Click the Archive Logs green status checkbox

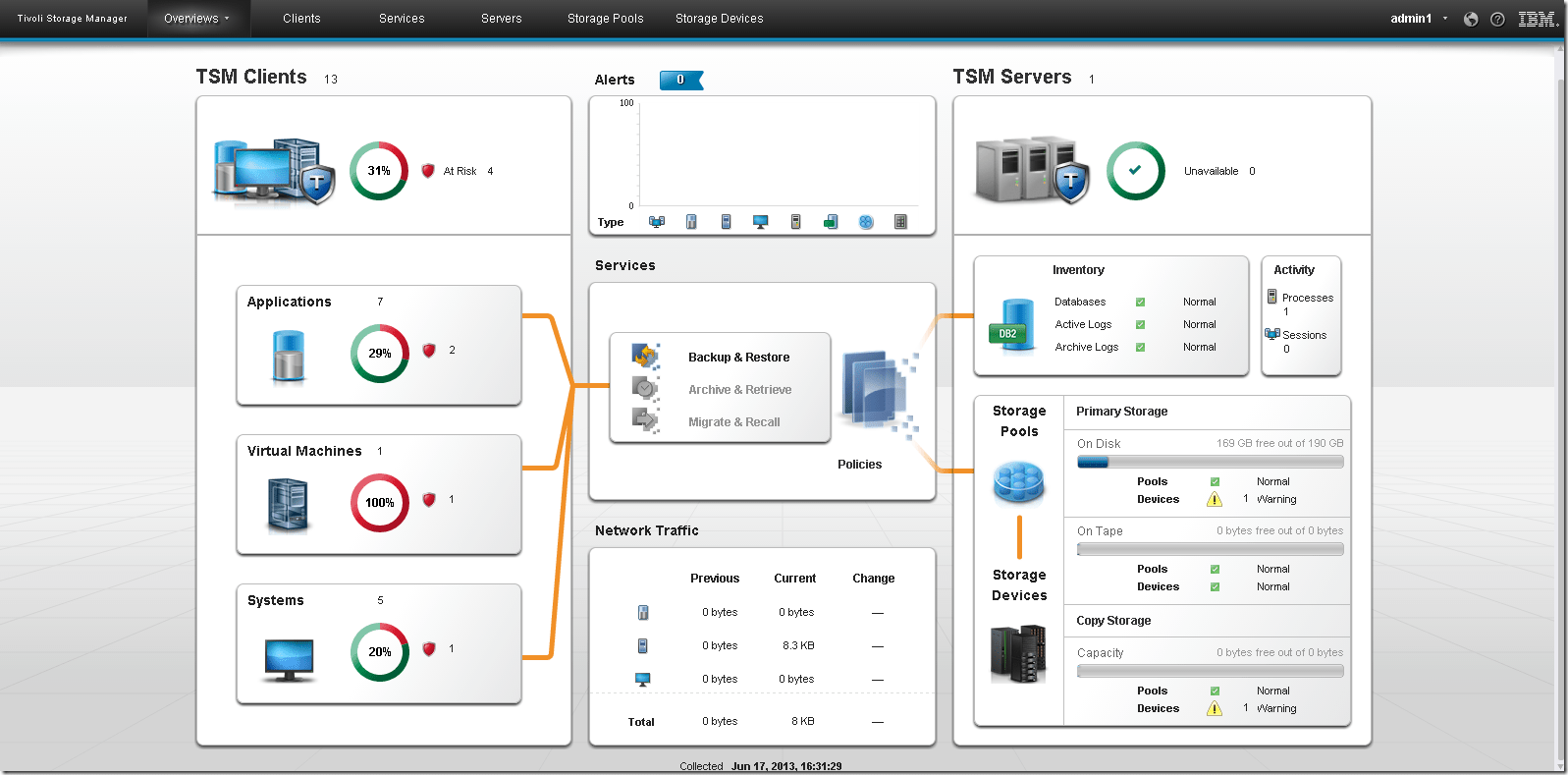[x=1140, y=348]
